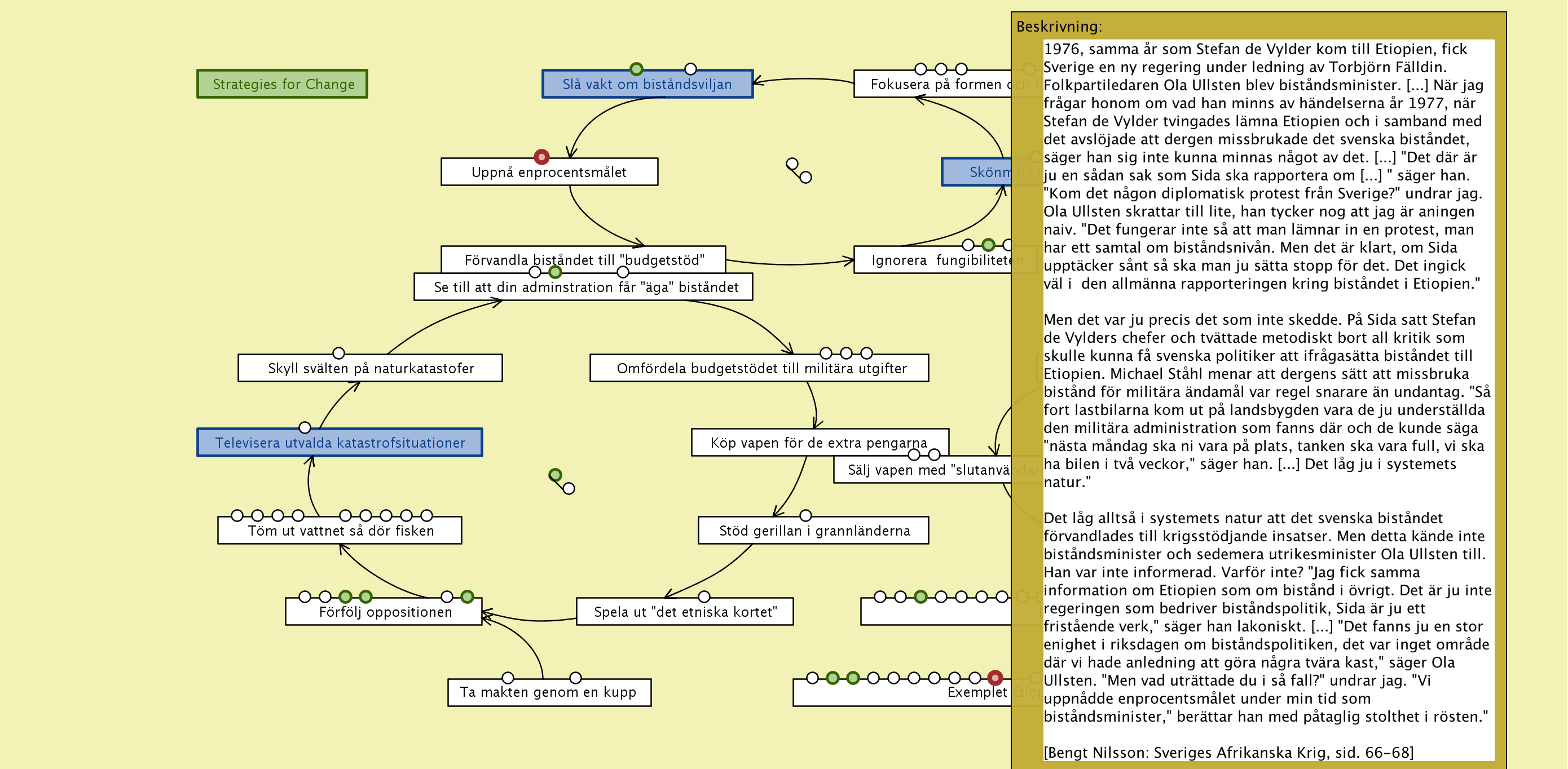Click the green marker above Ignorera fungibiliteten
The height and width of the screenshot is (769, 1568).
(x=988, y=245)
